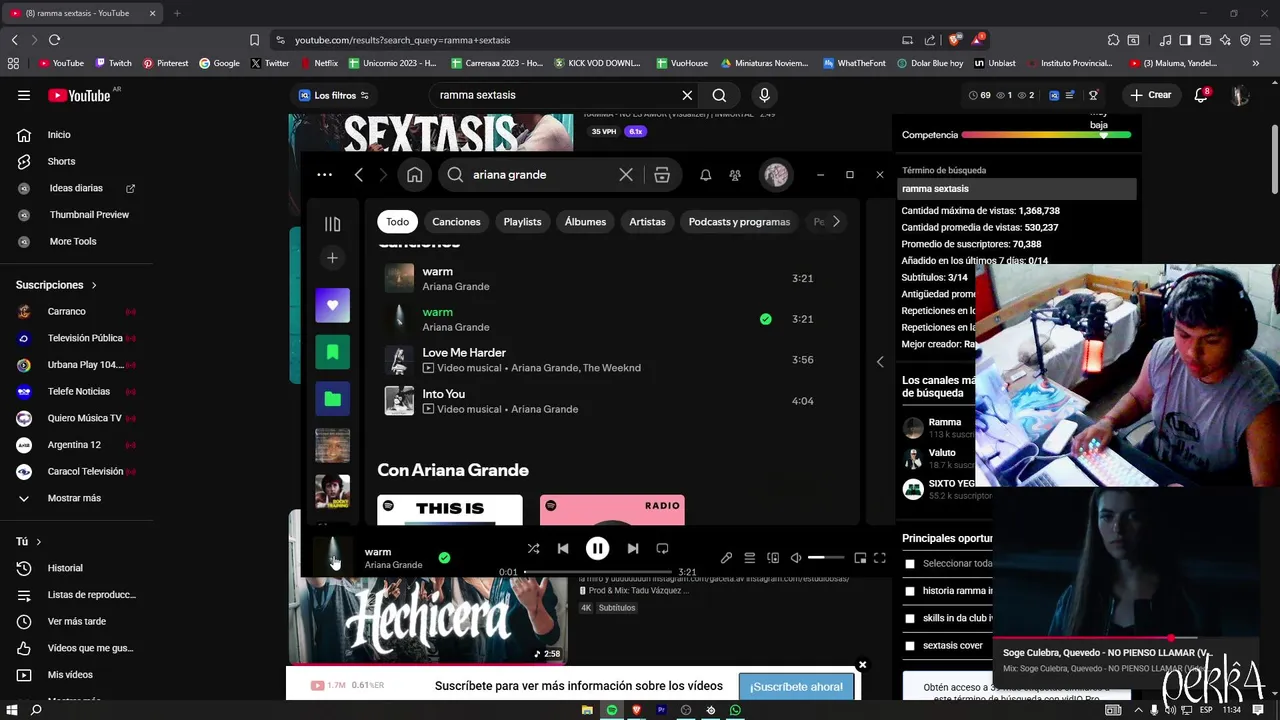The image size is (1280, 720).
Task: Expand the Tú section chevron
Action: (x=39, y=541)
